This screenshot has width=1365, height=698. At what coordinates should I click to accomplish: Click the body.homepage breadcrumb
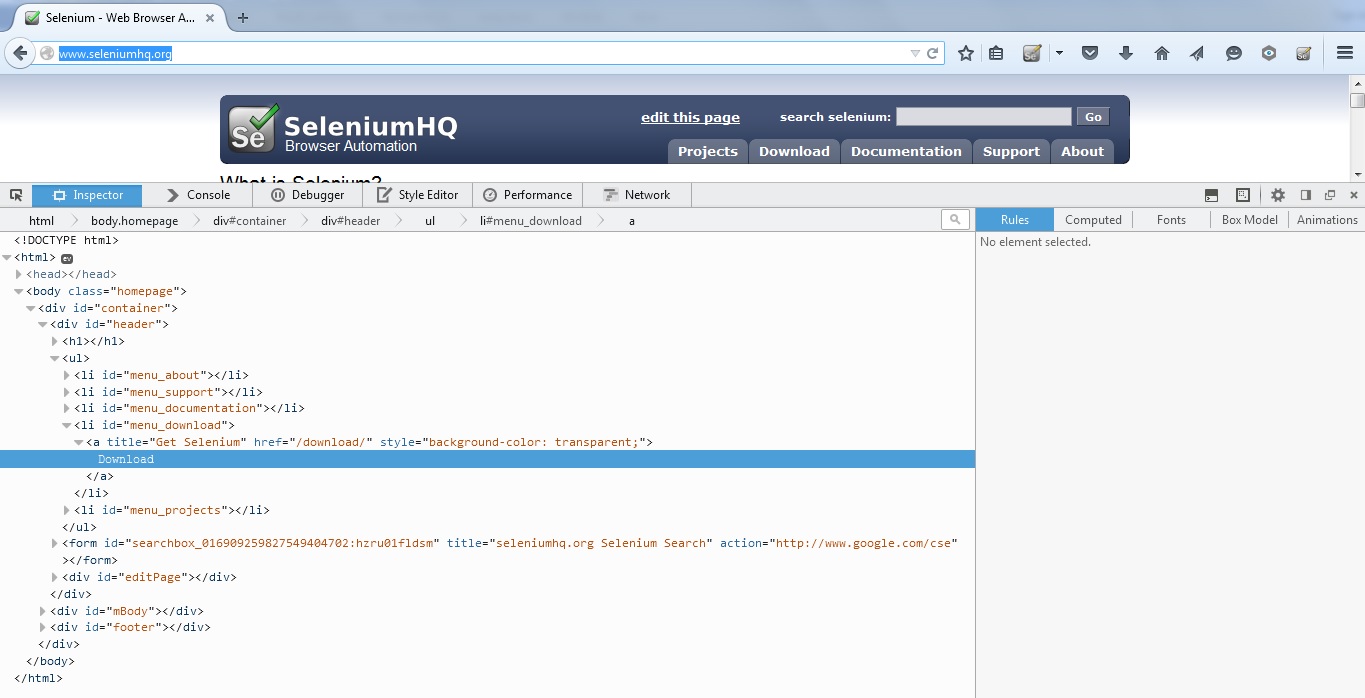(x=134, y=221)
